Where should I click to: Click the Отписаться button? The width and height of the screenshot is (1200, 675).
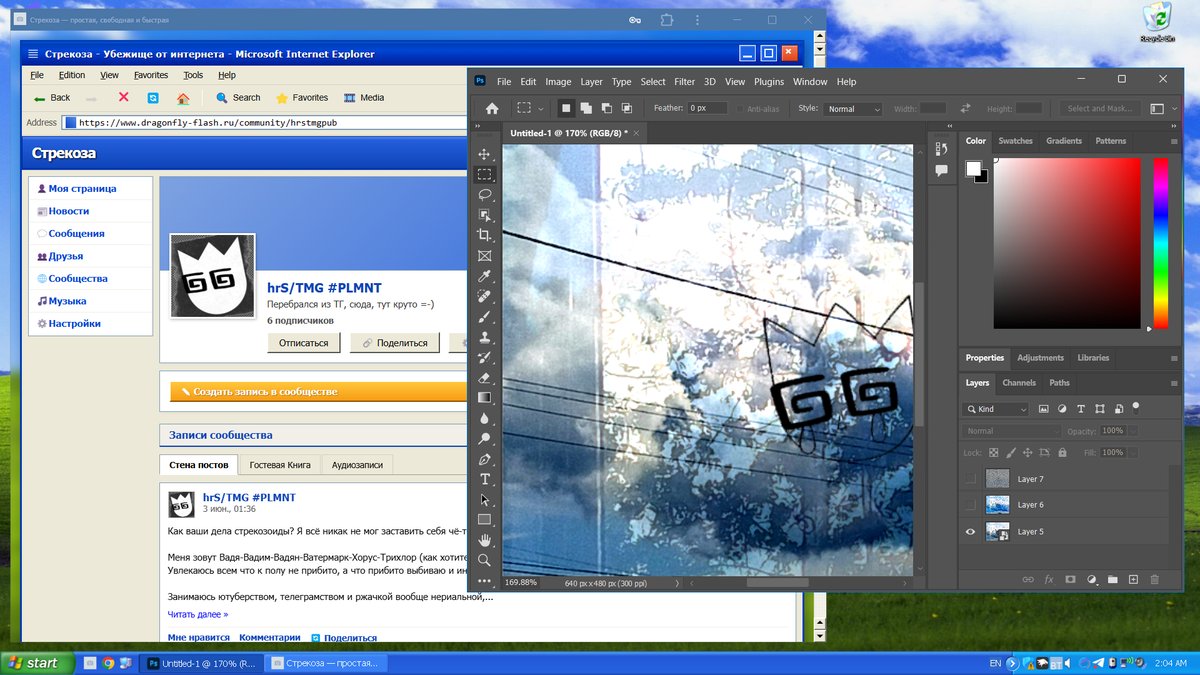(x=304, y=343)
